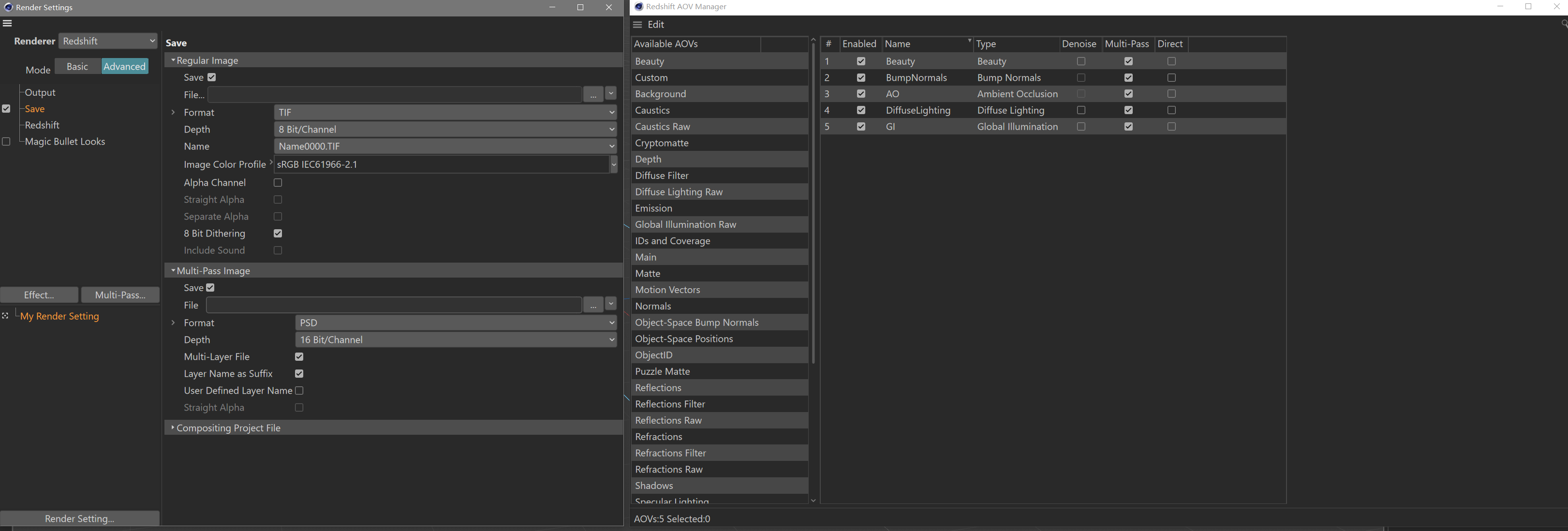Screen dimensions: 1568x531
Task: Select Cryptomatte in the Available AOVs list
Action: coord(661,143)
